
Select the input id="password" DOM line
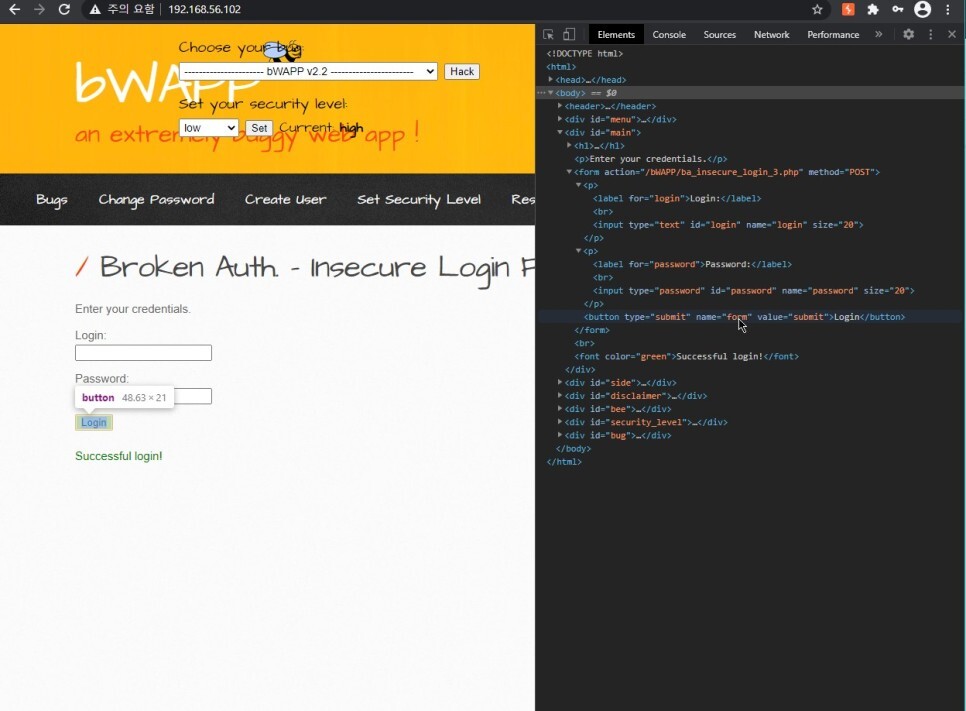pos(753,290)
